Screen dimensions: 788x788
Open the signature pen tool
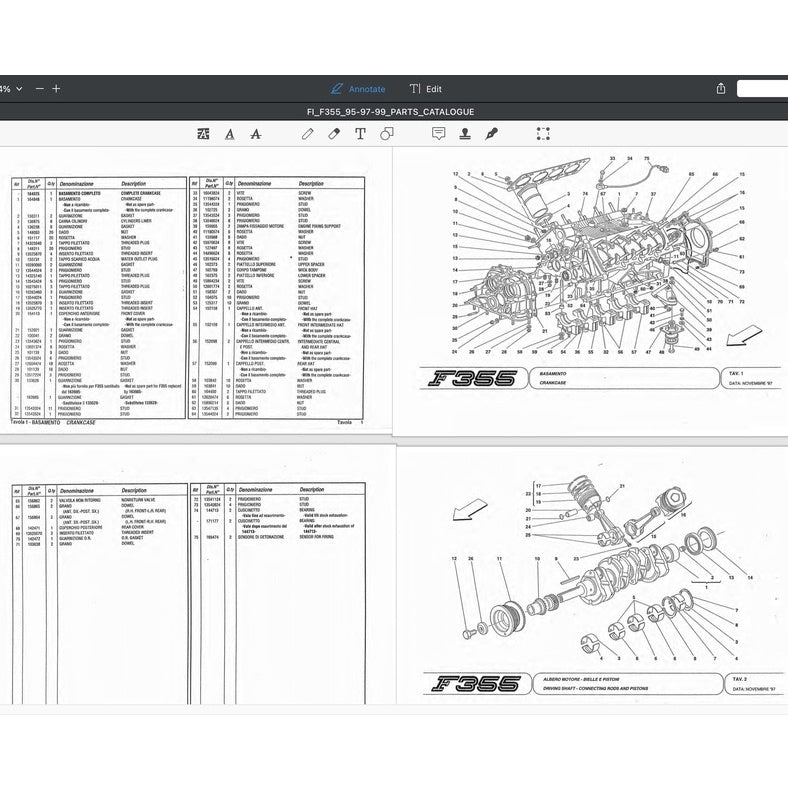click(x=491, y=133)
